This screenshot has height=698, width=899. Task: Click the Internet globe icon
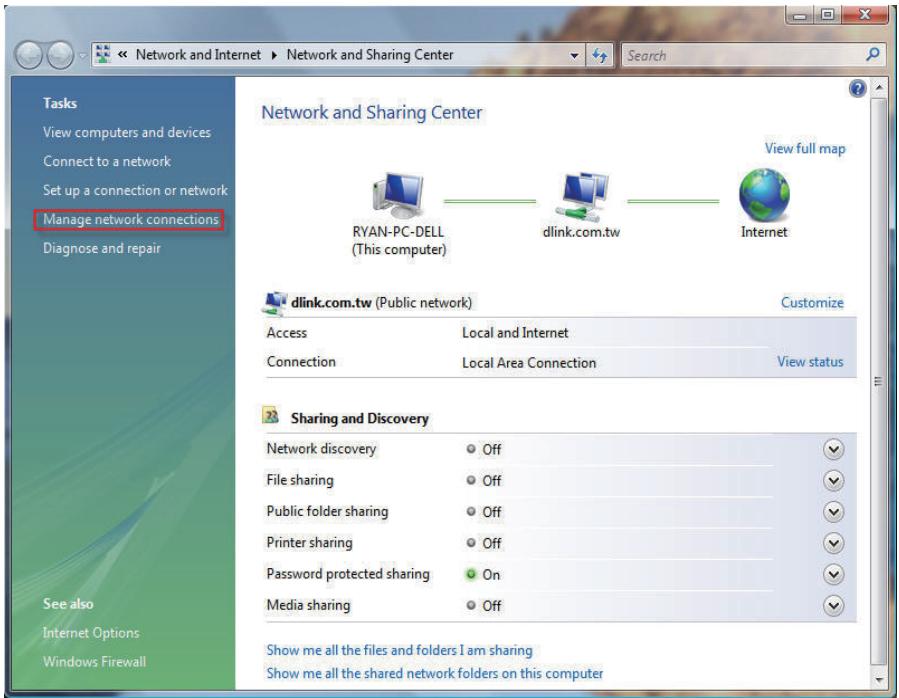764,196
